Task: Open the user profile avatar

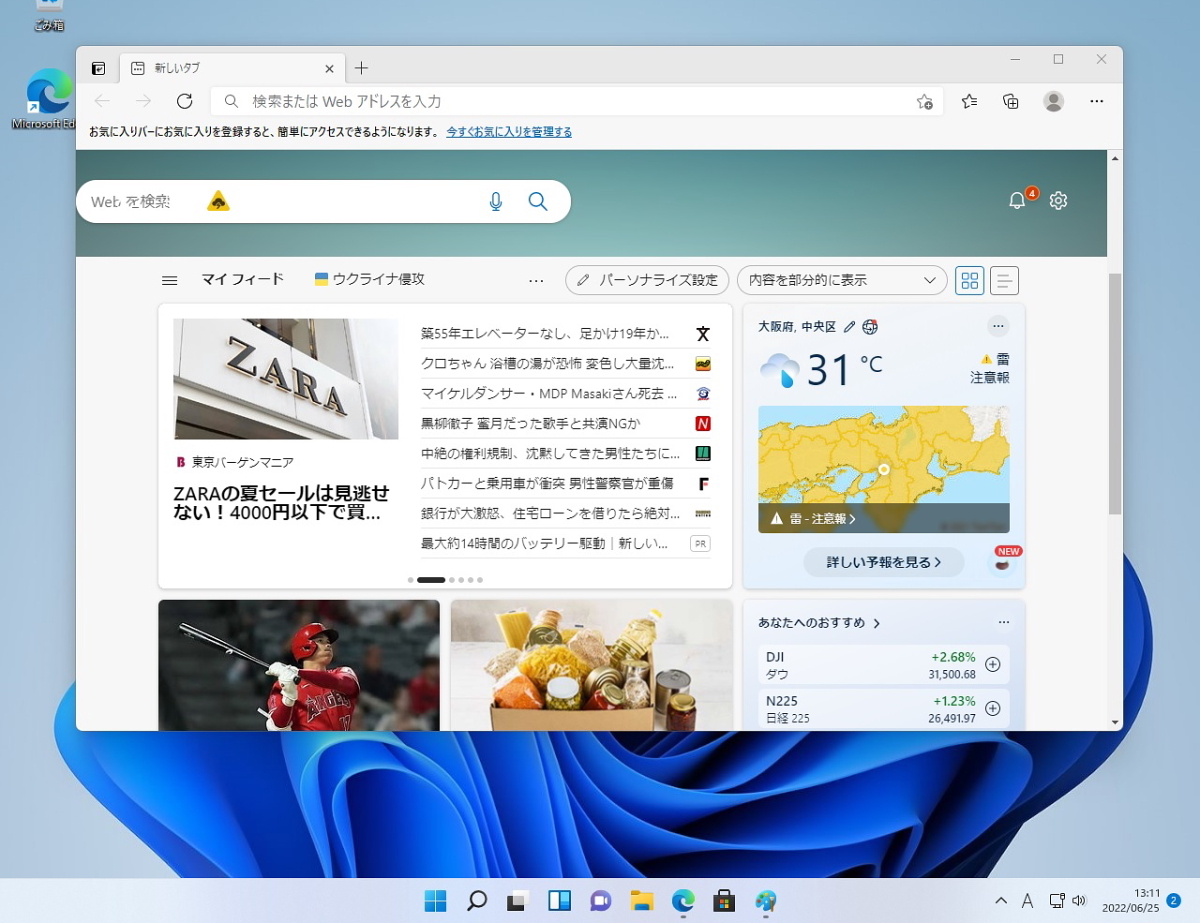Action: point(1053,101)
